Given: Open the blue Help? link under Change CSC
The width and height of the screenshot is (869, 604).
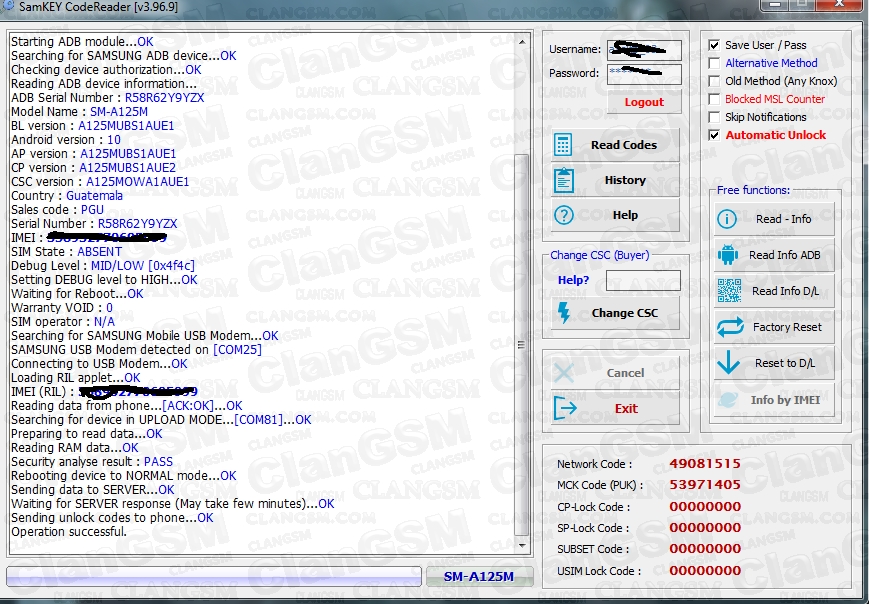Looking at the screenshot, I should (x=573, y=280).
